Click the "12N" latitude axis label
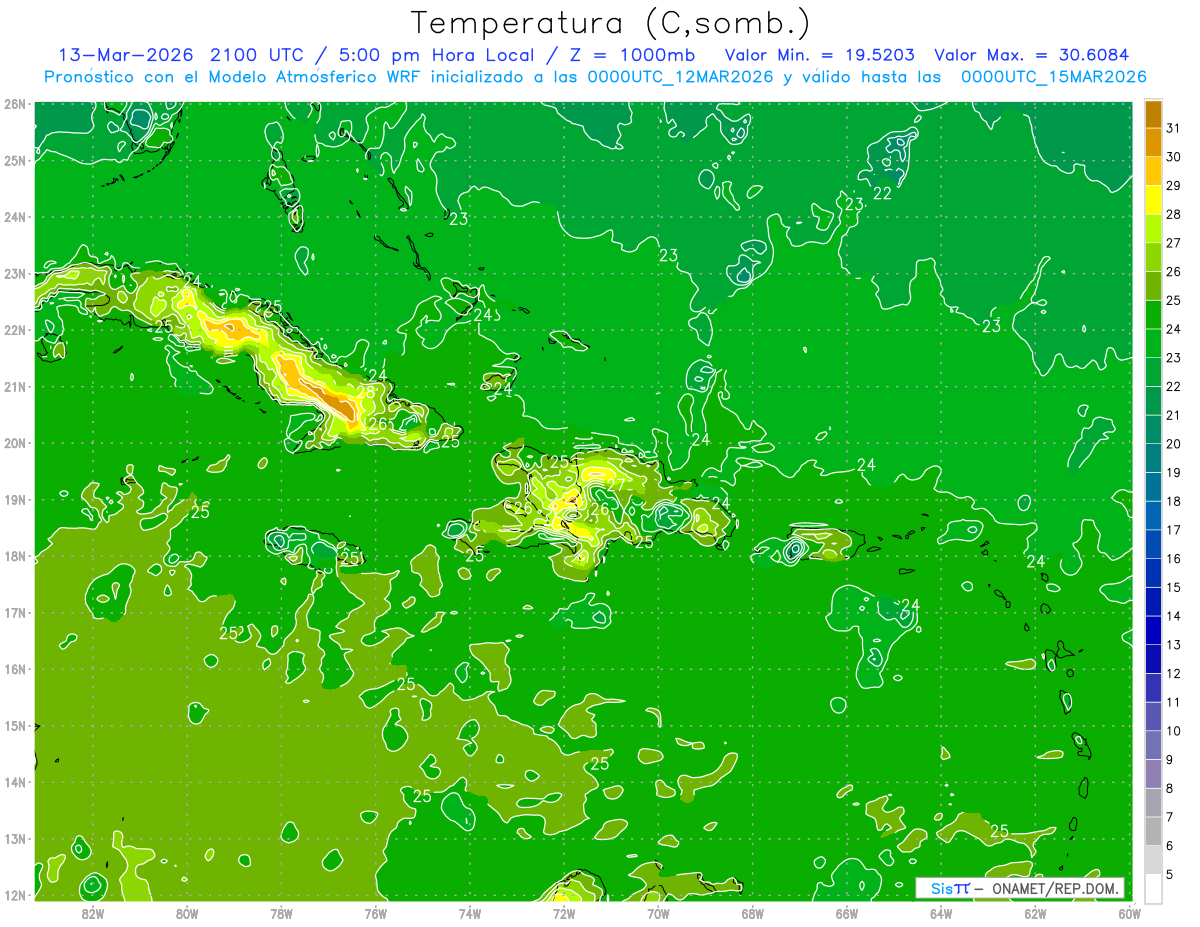Image resolution: width=1200 pixels, height=927 pixels. pos(15,895)
